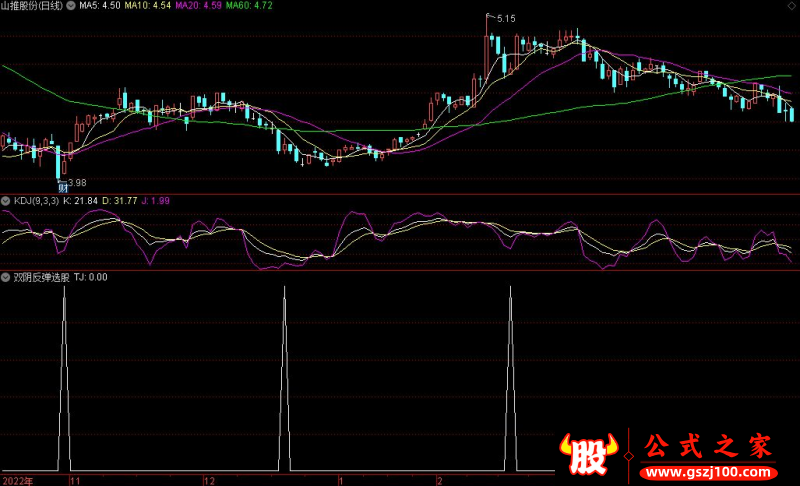Click the 股 bull logo icon
Screen dimensions: 800x486
click(592, 456)
